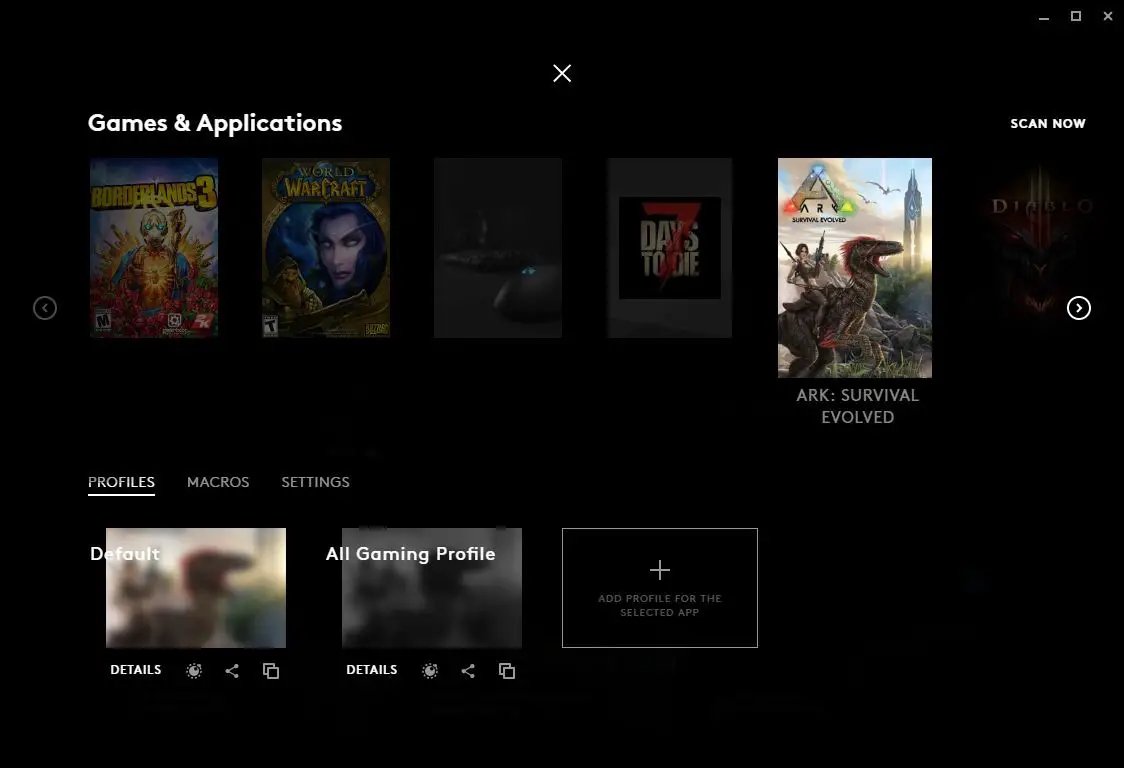Close the Games & Applications overlay
The image size is (1124, 768).
click(562, 73)
